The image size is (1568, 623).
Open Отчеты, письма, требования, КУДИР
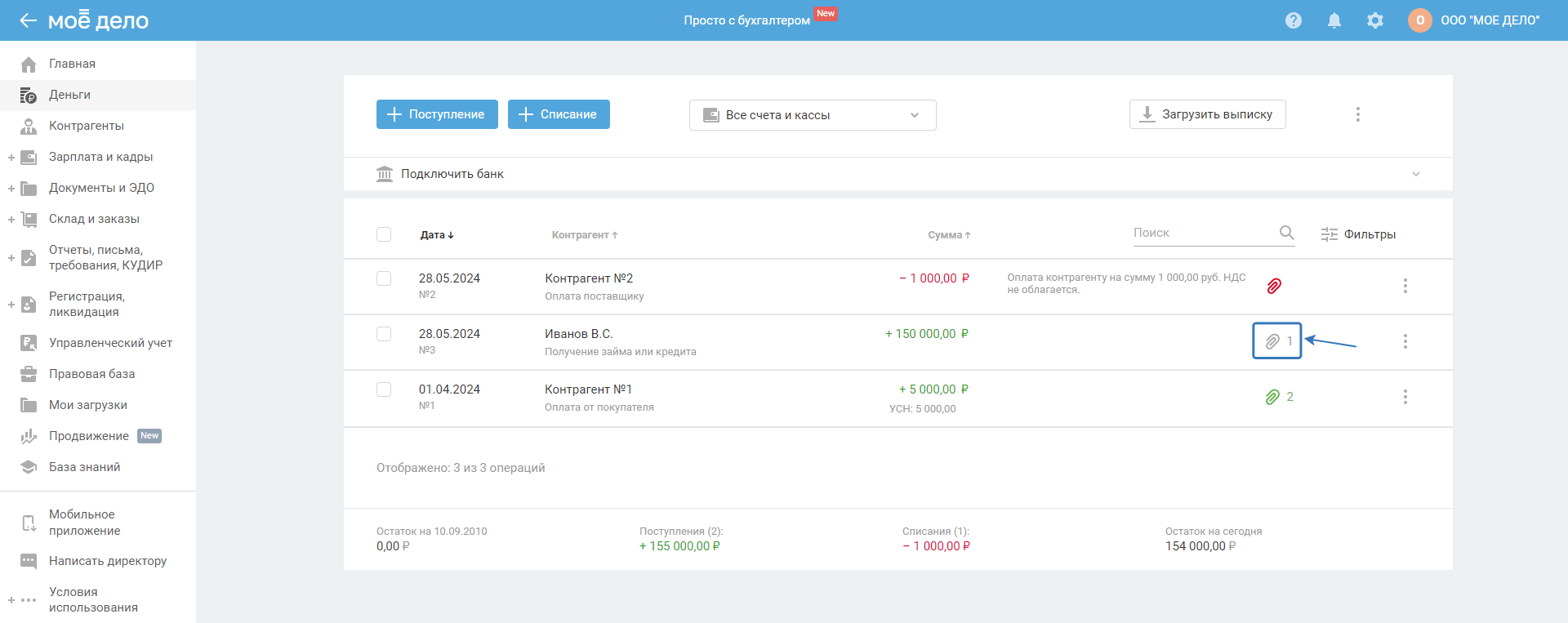(106, 258)
